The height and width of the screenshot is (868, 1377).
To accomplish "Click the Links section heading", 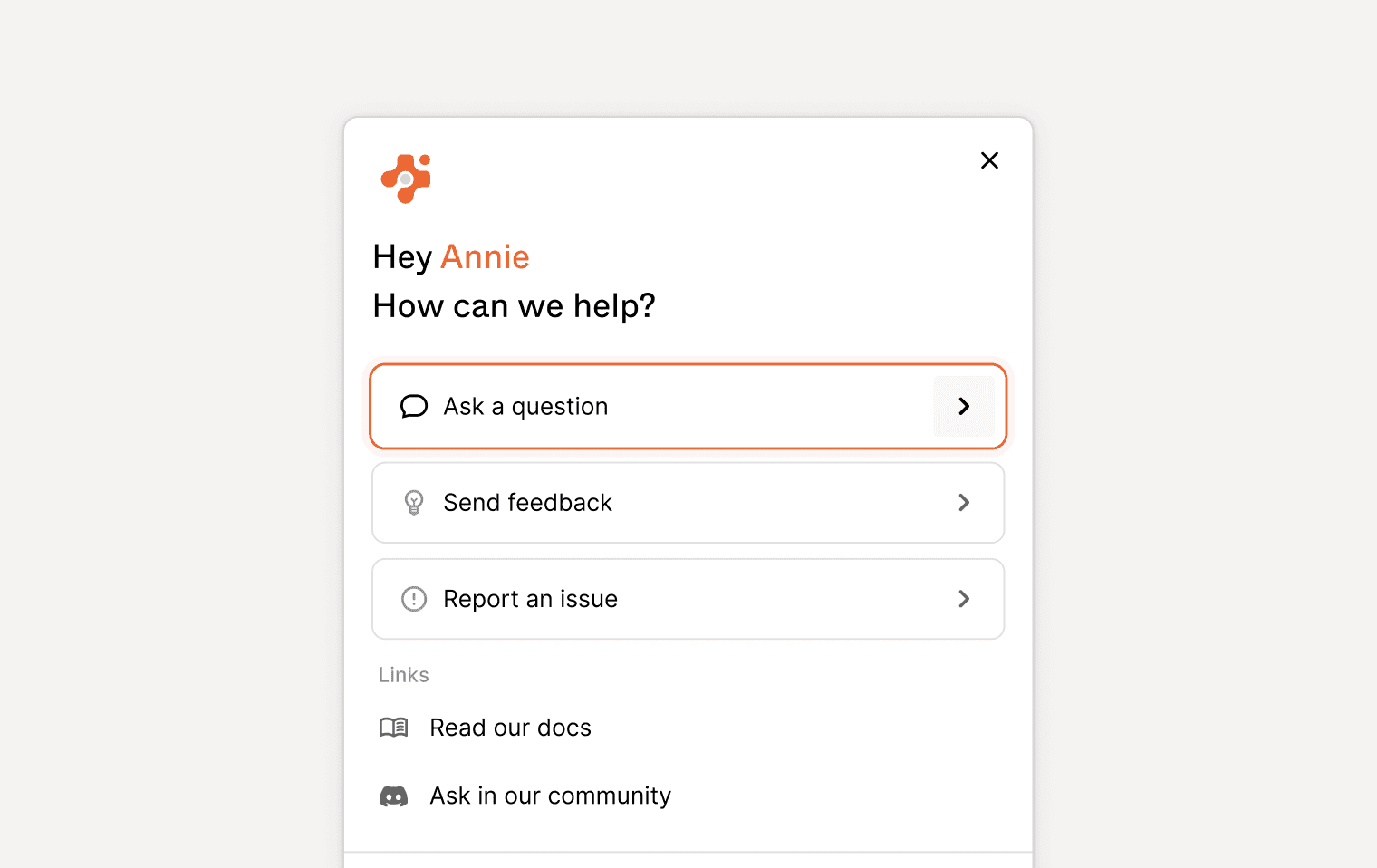I will point(403,674).
